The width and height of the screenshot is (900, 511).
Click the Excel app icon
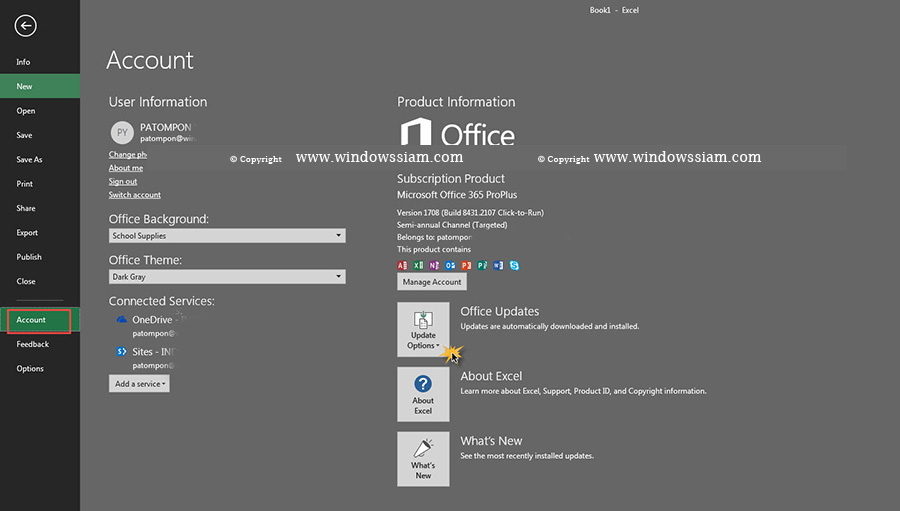click(418, 265)
